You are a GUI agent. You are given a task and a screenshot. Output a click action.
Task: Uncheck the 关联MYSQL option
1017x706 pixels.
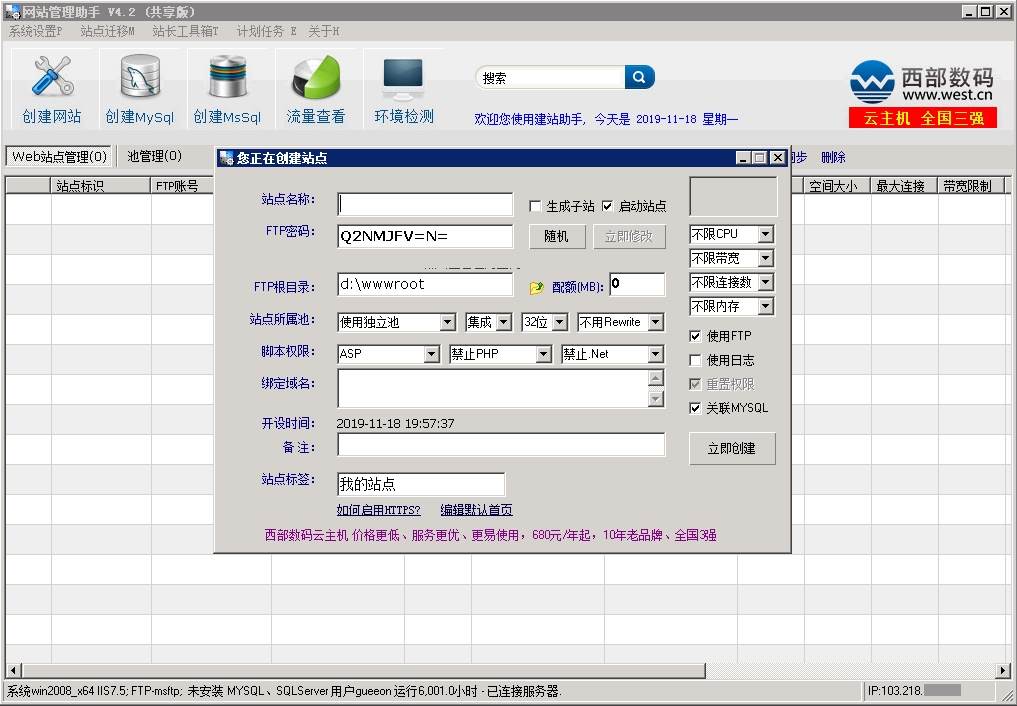(x=696, y=408)
